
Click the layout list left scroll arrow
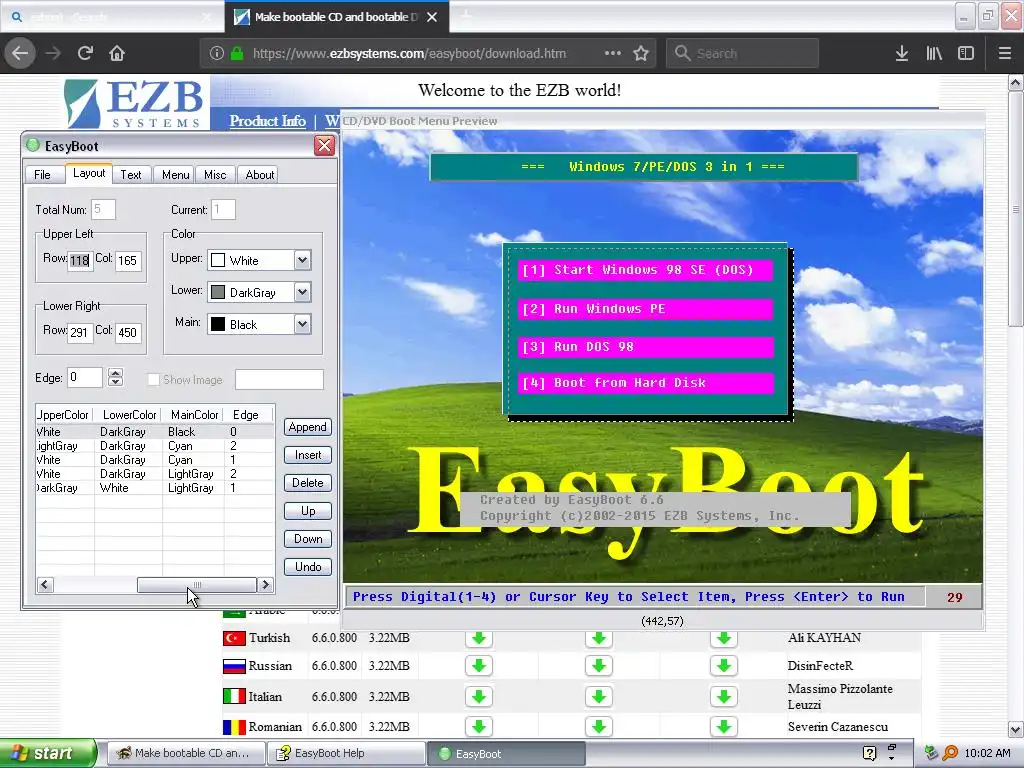coord(44,584)
